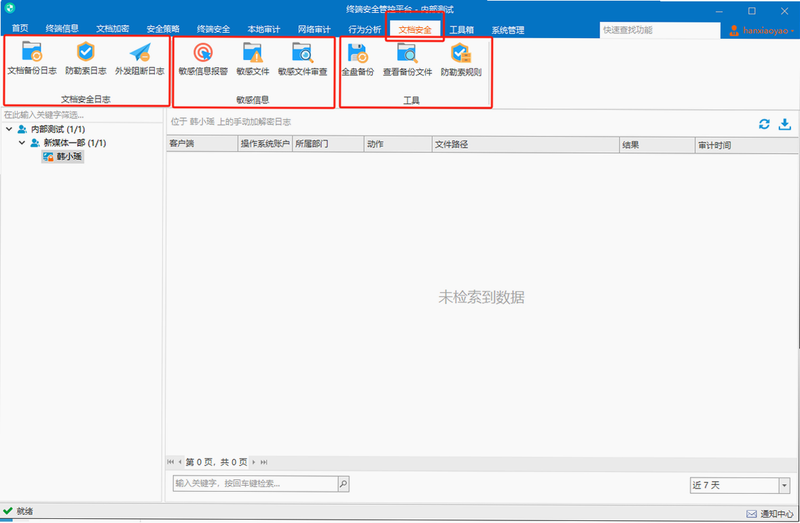
Task: Start 全盘备份 full disk backup
Action: (x=358, y=60)
